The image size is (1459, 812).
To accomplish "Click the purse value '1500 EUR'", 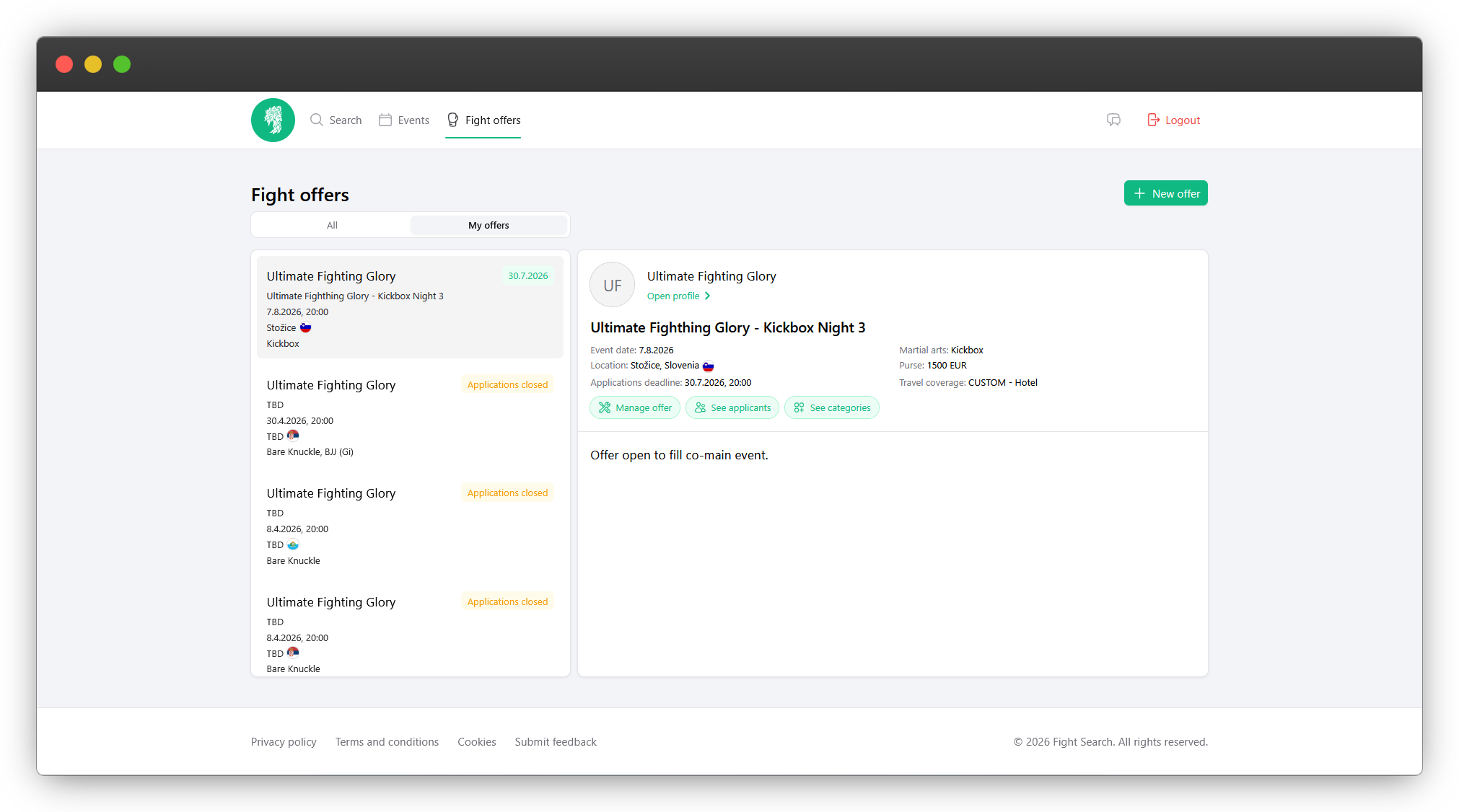I will [947, 366].
